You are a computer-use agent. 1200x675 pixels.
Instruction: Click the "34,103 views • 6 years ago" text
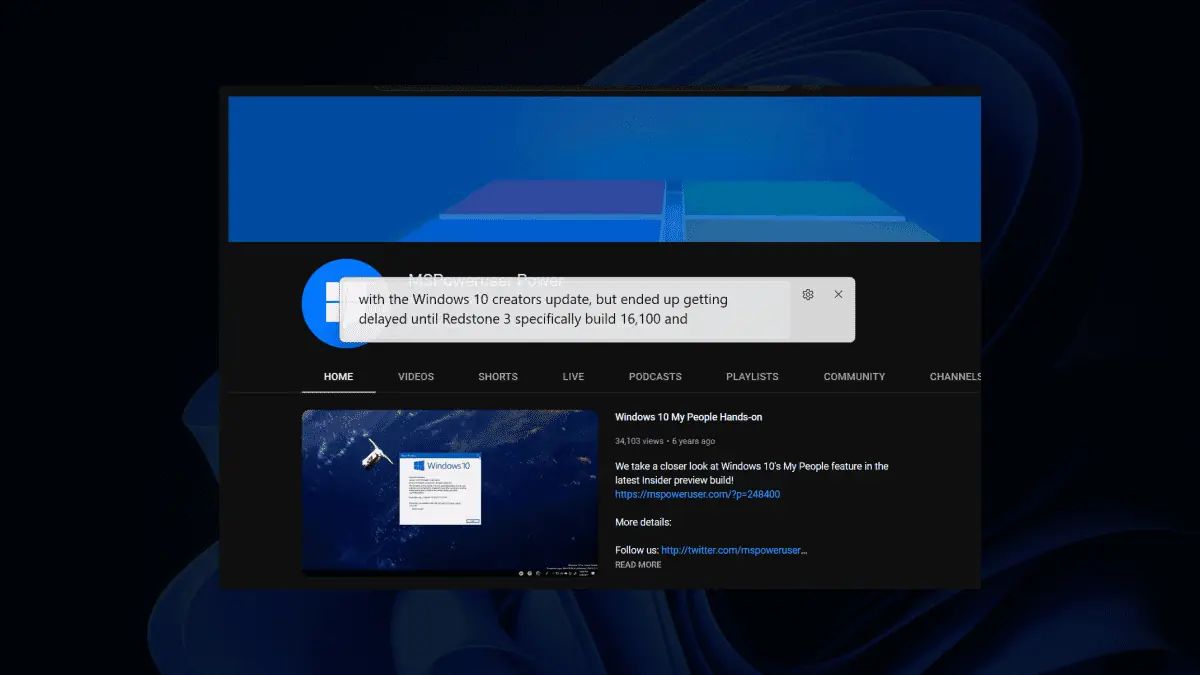coord(665,441)
